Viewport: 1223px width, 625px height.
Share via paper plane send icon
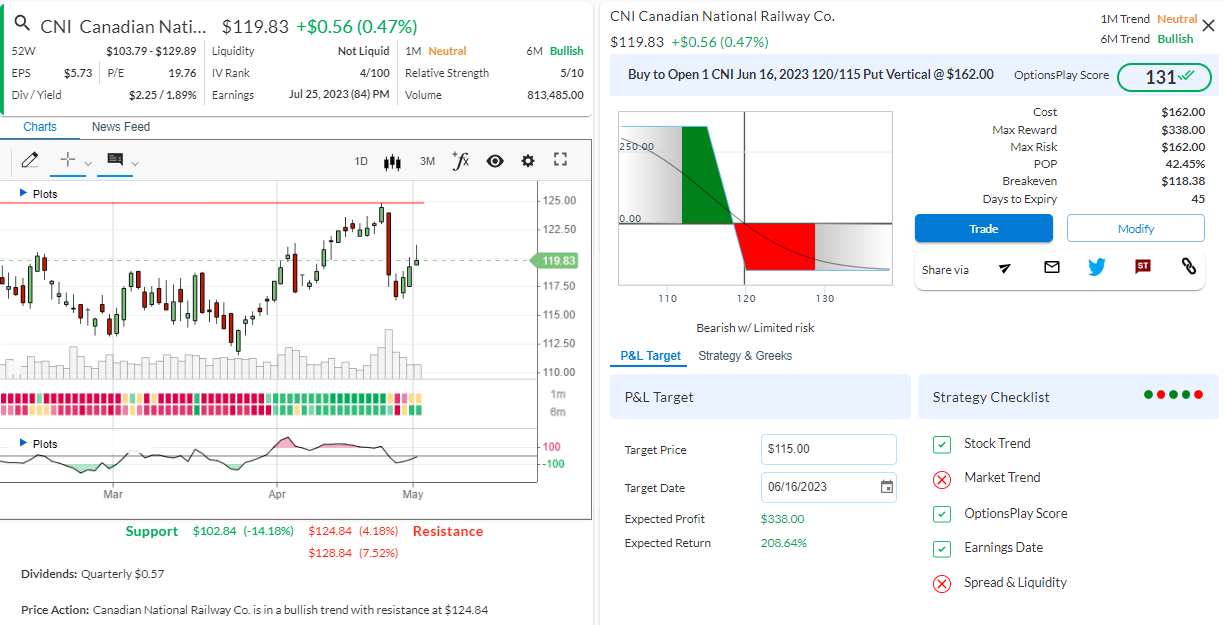pos(1005,267)
